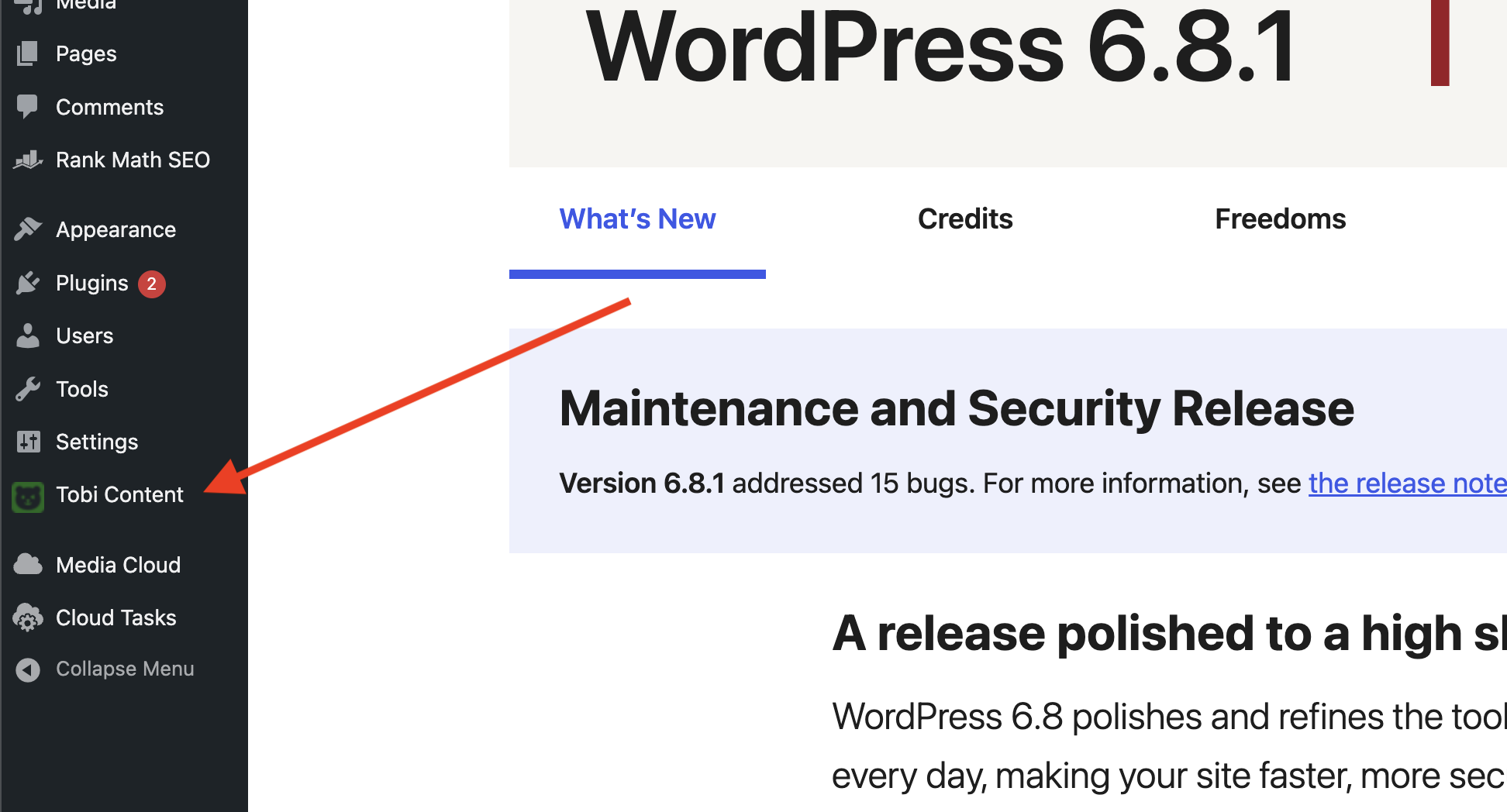Click the Collapse Menu arrow icon
1507x812 pixels.
pyautogui.click(x=28, y=669)
